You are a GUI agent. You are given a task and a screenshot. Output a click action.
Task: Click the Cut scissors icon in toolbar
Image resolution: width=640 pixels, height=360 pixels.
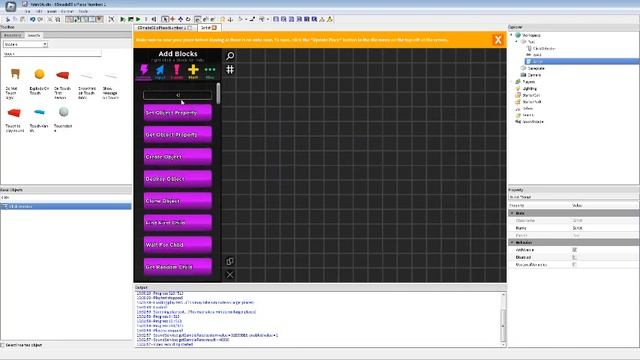pyautogui.click(x=8, y=19)
